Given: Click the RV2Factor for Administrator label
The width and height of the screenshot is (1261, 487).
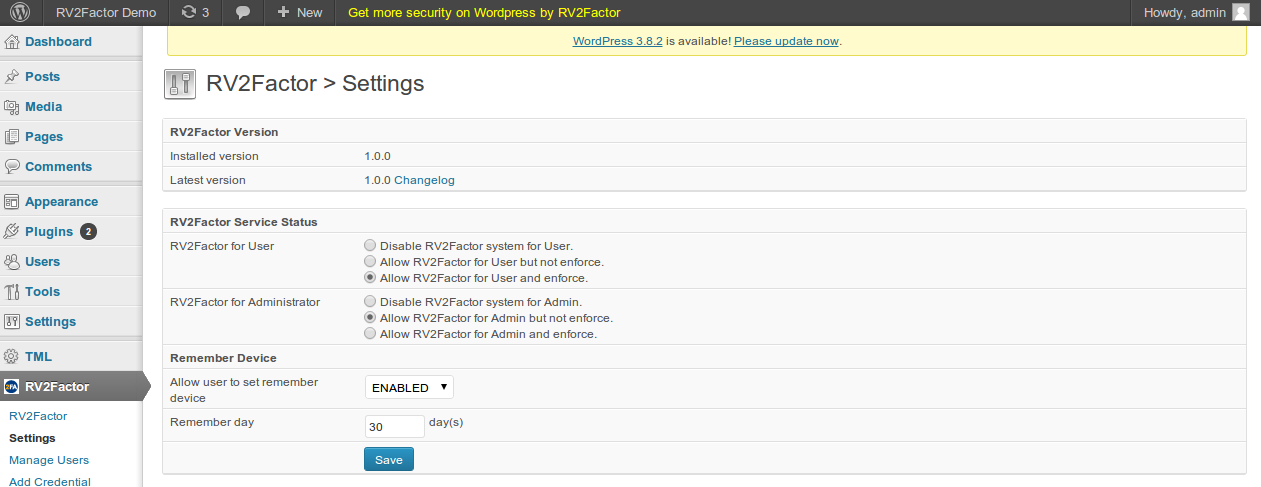Looking at the screenshot, I should tap(245, 301).
